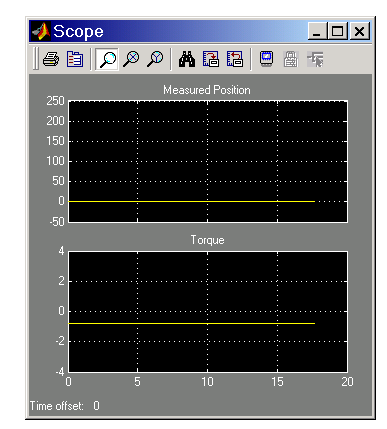Click inside the Measured Position plot
This screenshot has height=429, width=387.
[x=208, y=161]
